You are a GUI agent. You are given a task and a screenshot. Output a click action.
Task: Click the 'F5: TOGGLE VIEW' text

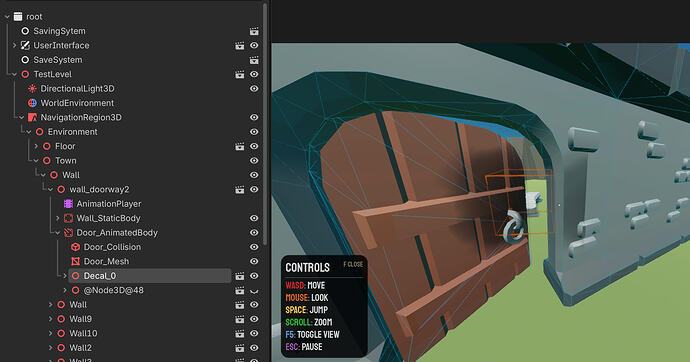(312, 335)
